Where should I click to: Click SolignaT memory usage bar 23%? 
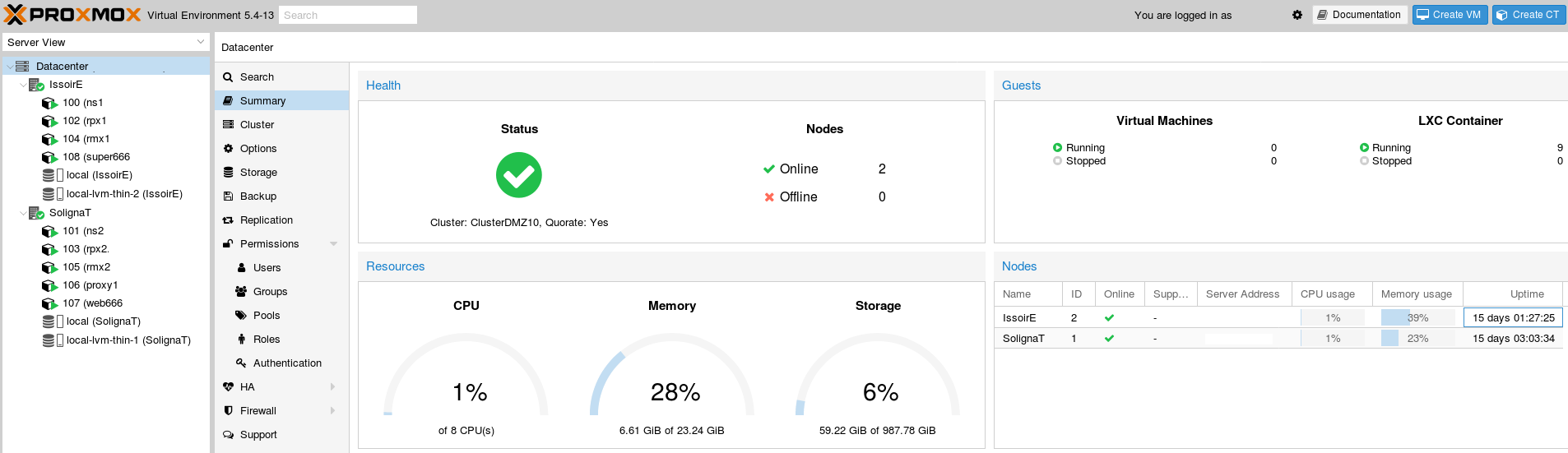tap(1417, 338)
